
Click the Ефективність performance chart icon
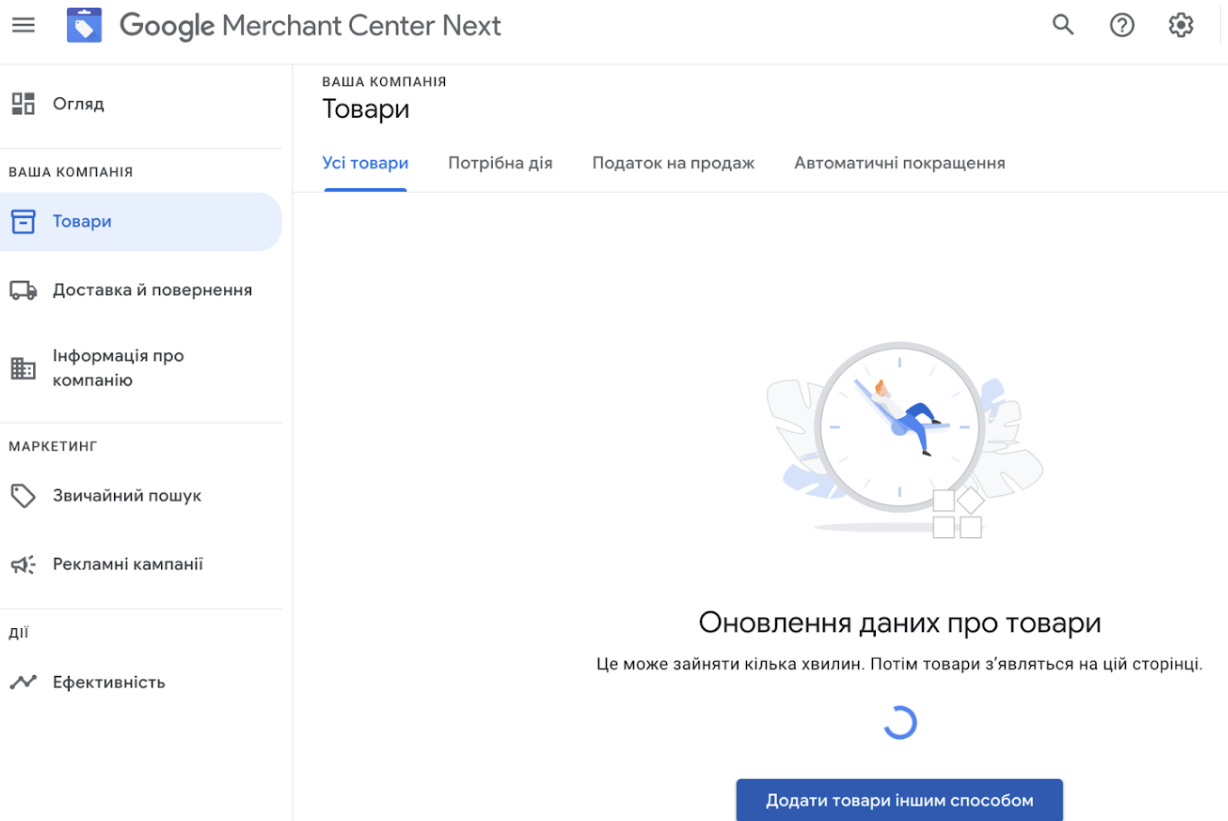(x=24, y=681)
